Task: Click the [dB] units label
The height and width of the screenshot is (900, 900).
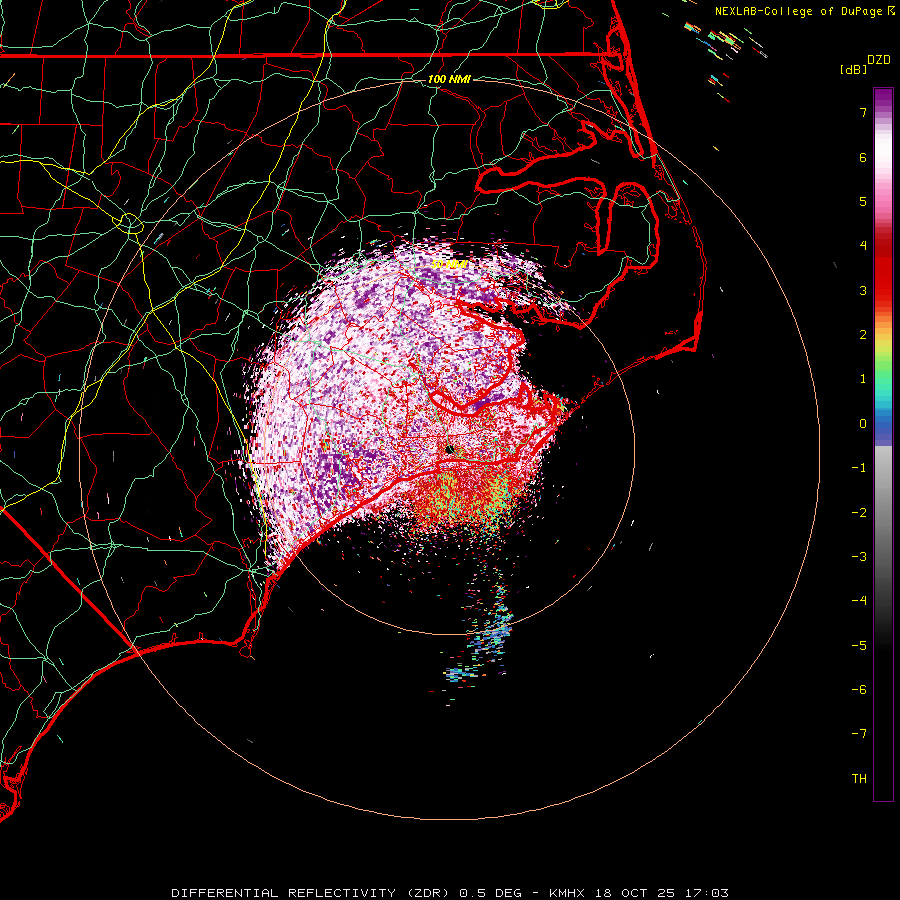Action: click(x=854, y=69)
